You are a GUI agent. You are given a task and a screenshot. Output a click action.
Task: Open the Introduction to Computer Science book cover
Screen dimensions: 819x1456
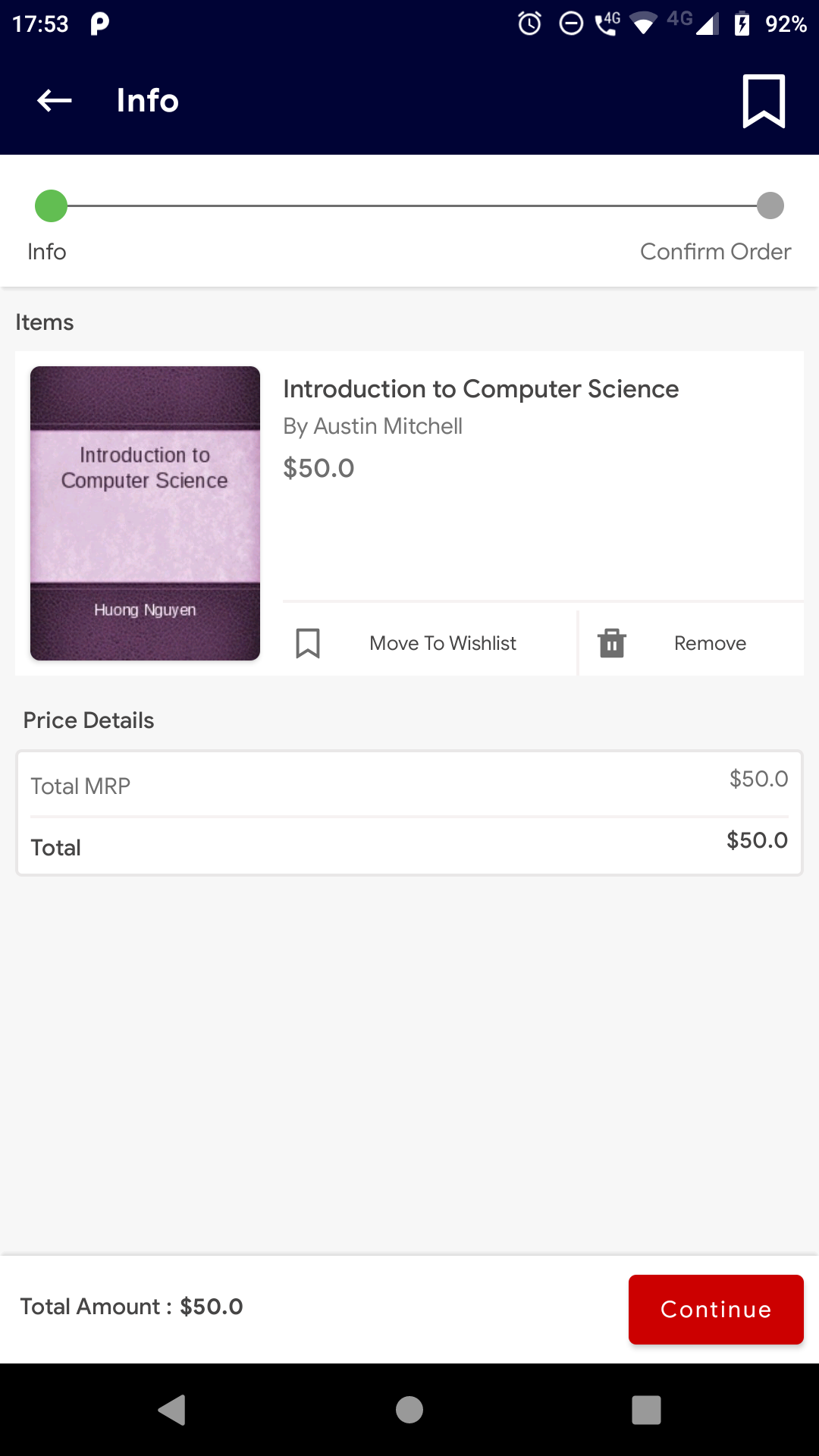point(145,513)
